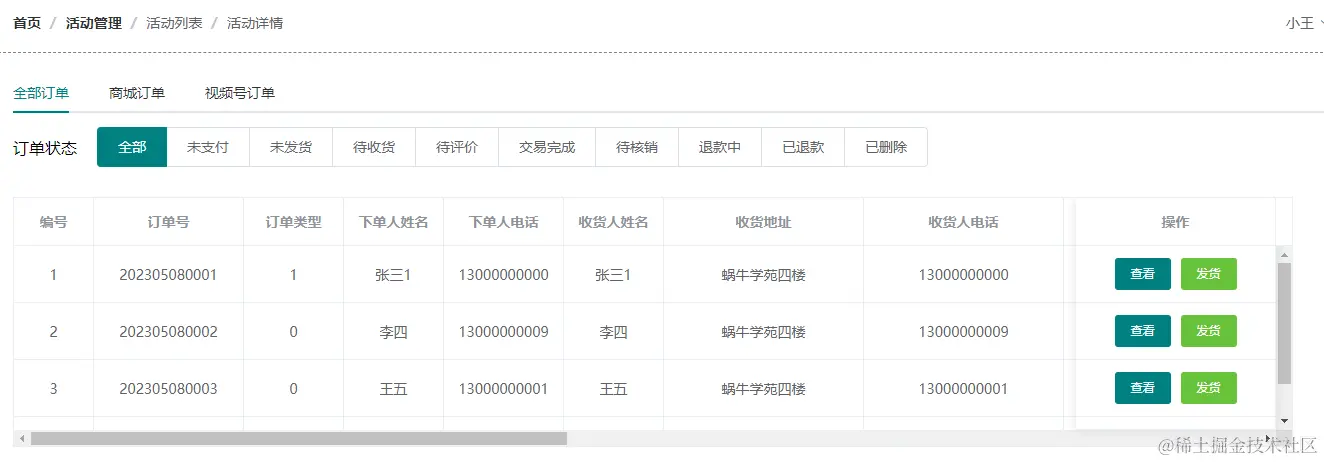Image resolution: width=1324 pixels, height=462 pixels.
Task: Click the 下单人电话 column header
Action: coord(504,222)
